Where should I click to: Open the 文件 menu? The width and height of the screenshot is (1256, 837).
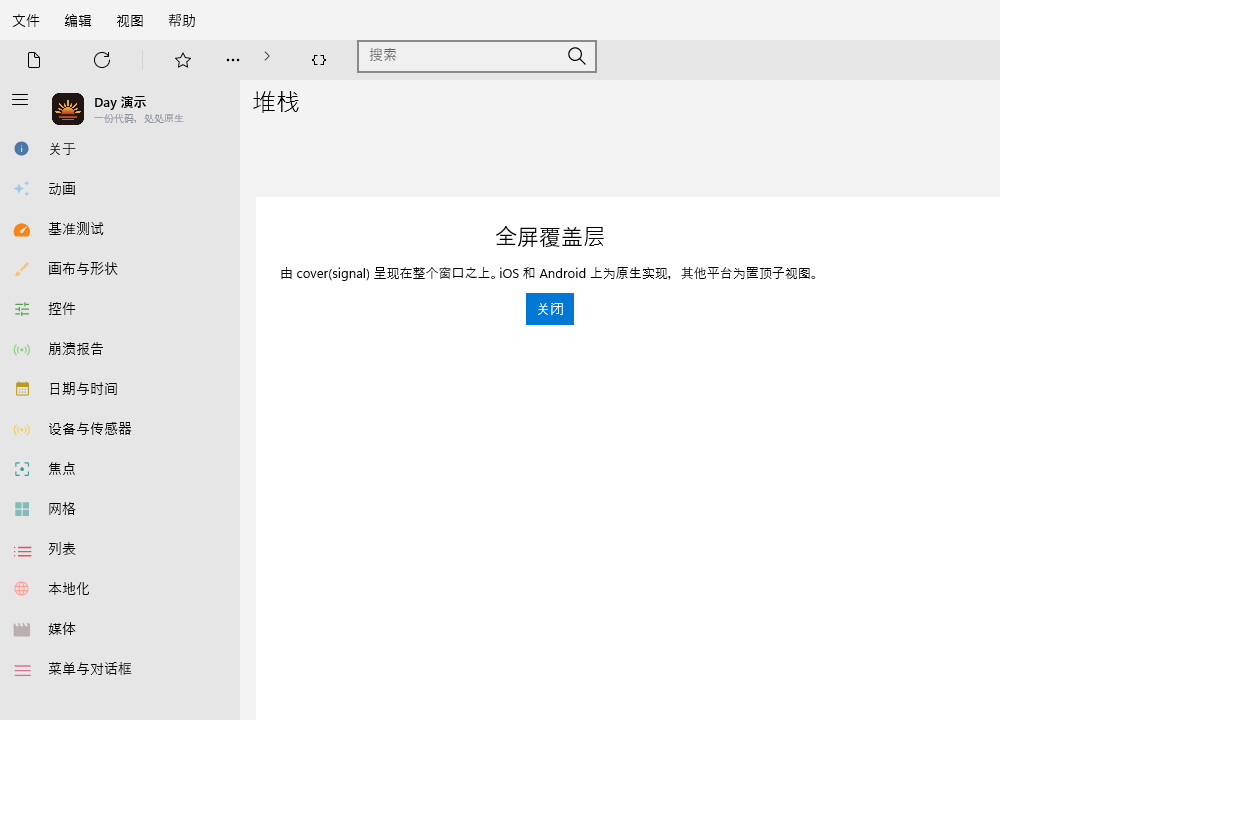point(26,20)
